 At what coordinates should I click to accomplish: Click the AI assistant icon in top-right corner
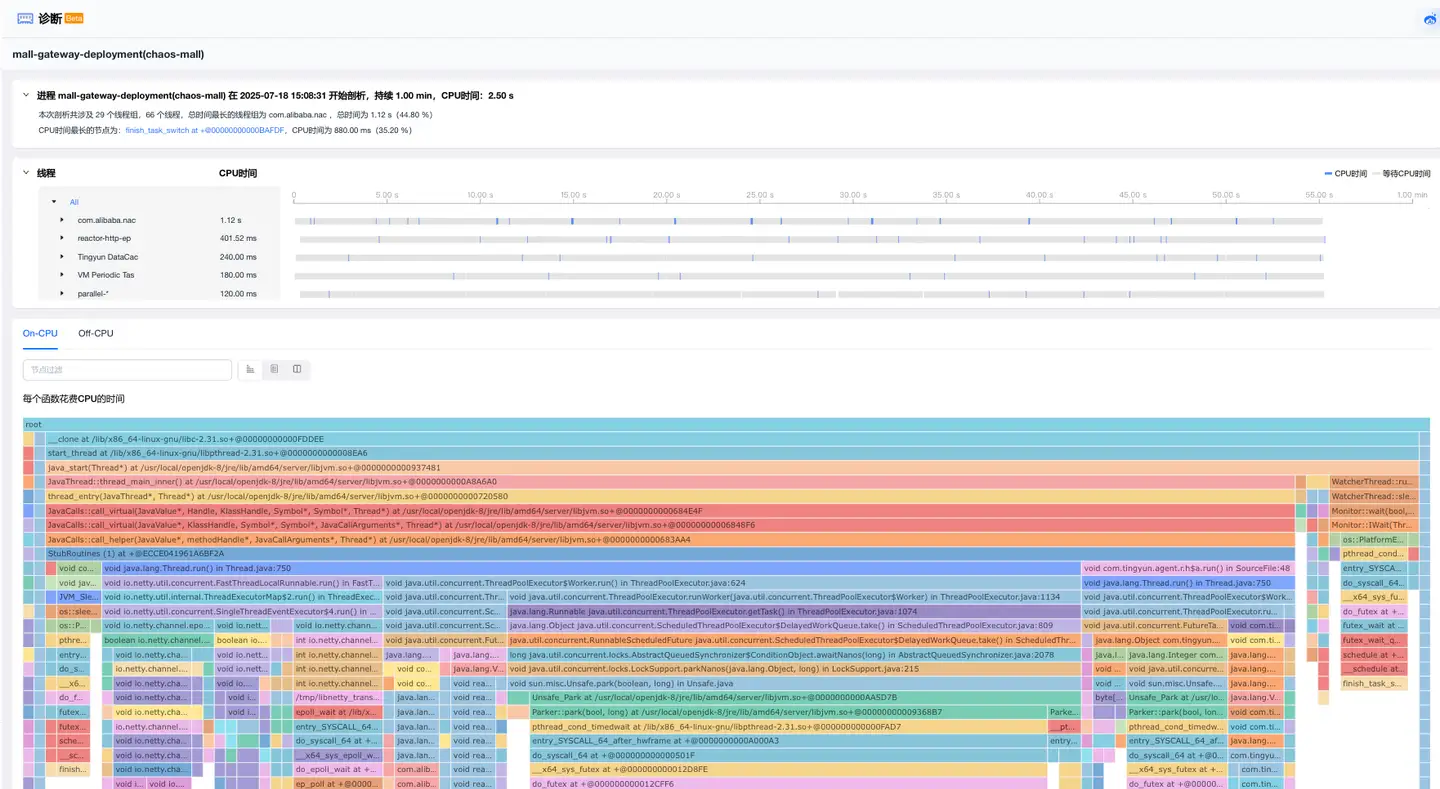point(1430,19)
